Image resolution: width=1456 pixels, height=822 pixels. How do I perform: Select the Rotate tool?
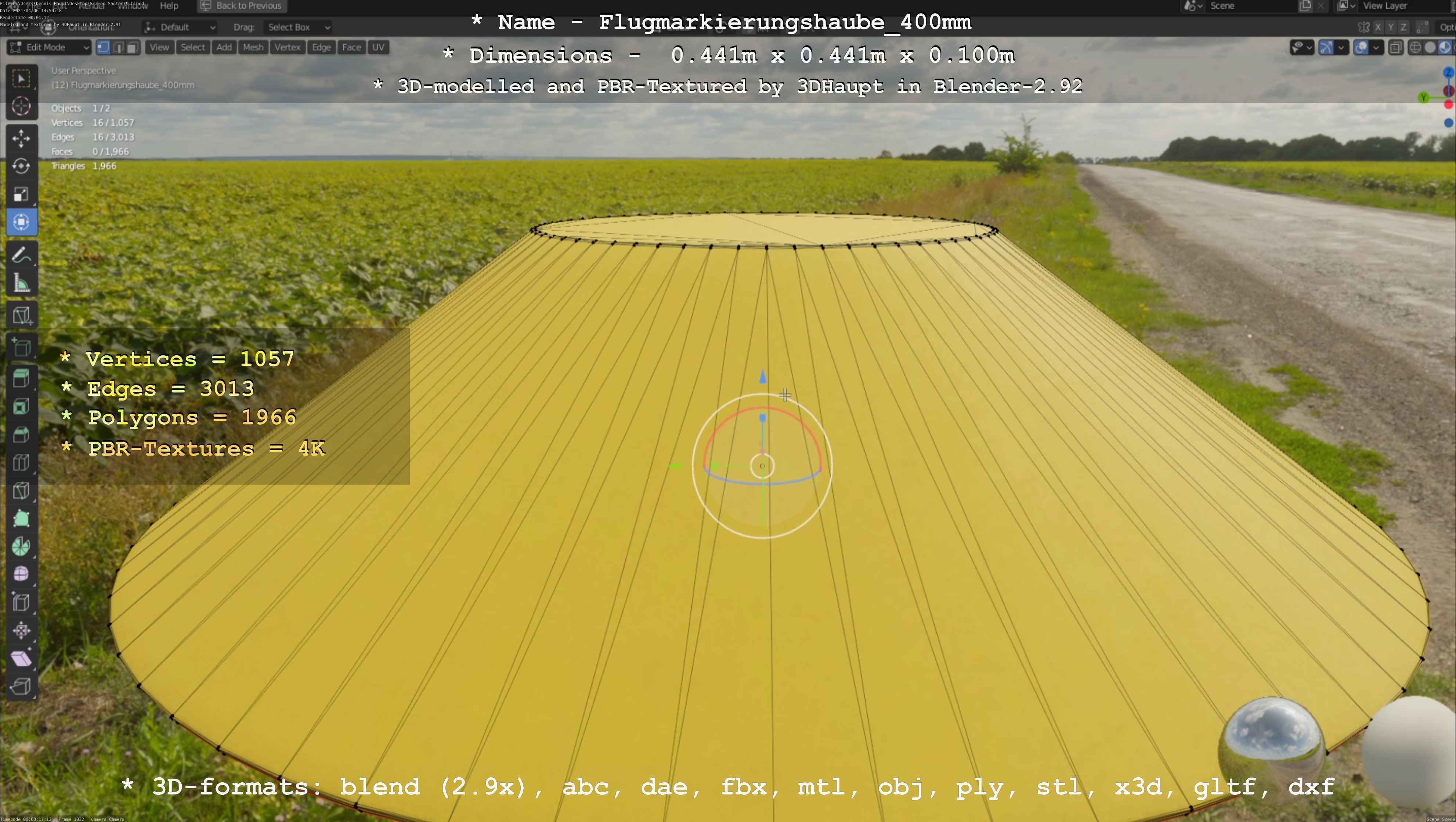pos(21,166)
